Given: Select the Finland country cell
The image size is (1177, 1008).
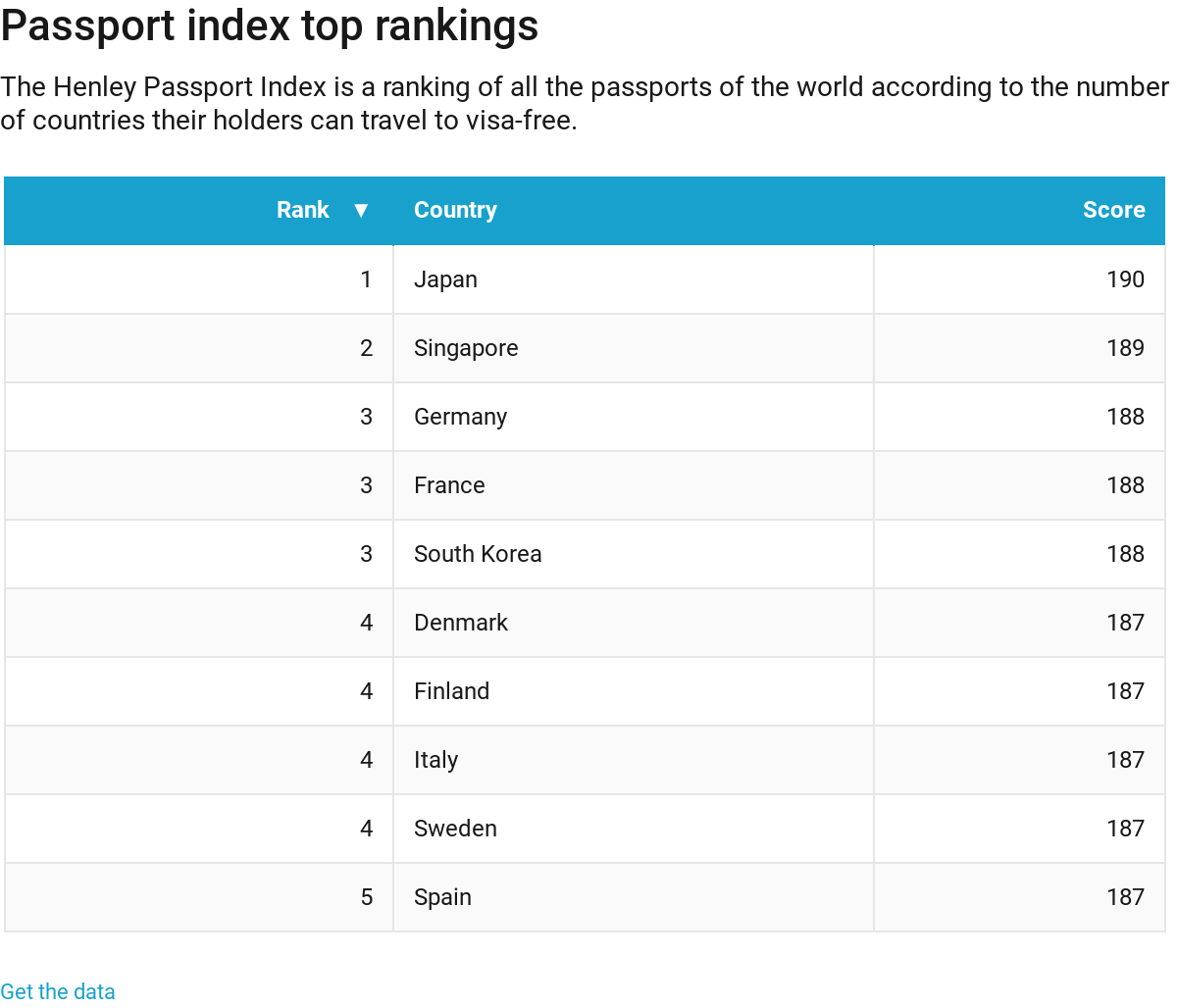Looking at the screenshot, I should 451,691.
